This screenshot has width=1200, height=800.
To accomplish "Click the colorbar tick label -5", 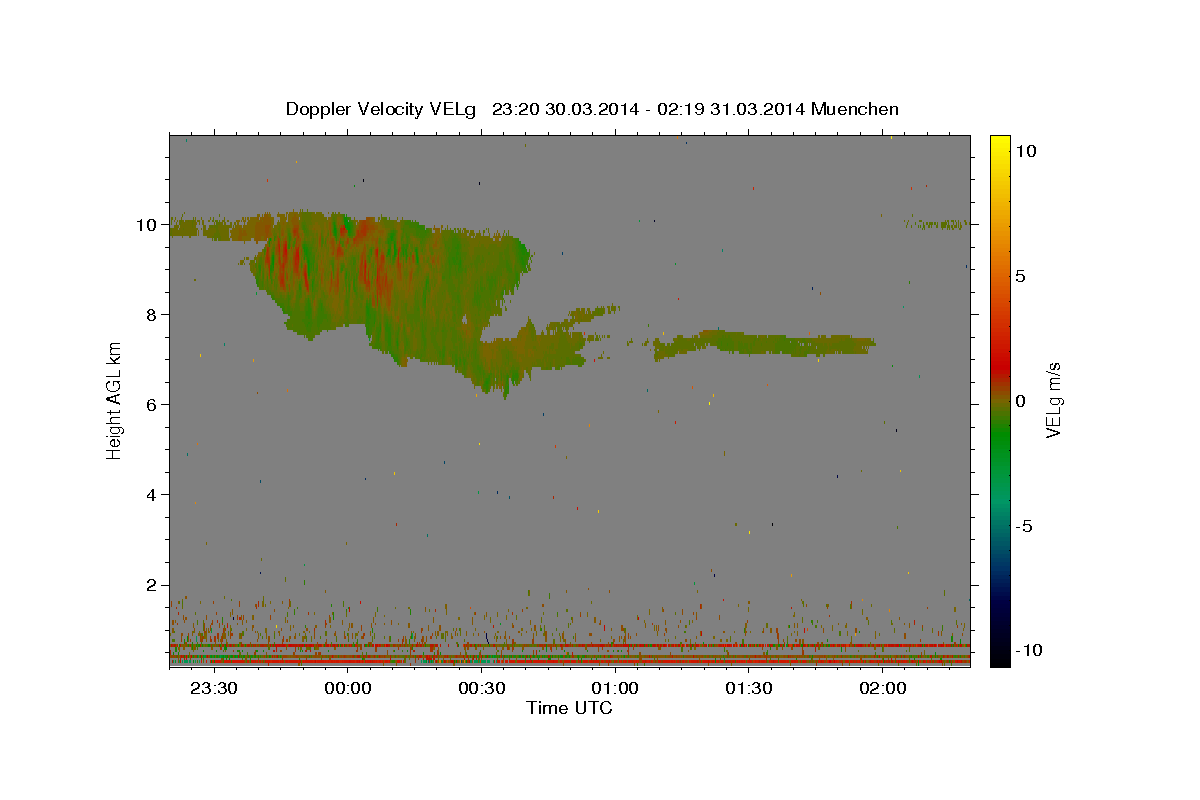I will point(1025,526).
